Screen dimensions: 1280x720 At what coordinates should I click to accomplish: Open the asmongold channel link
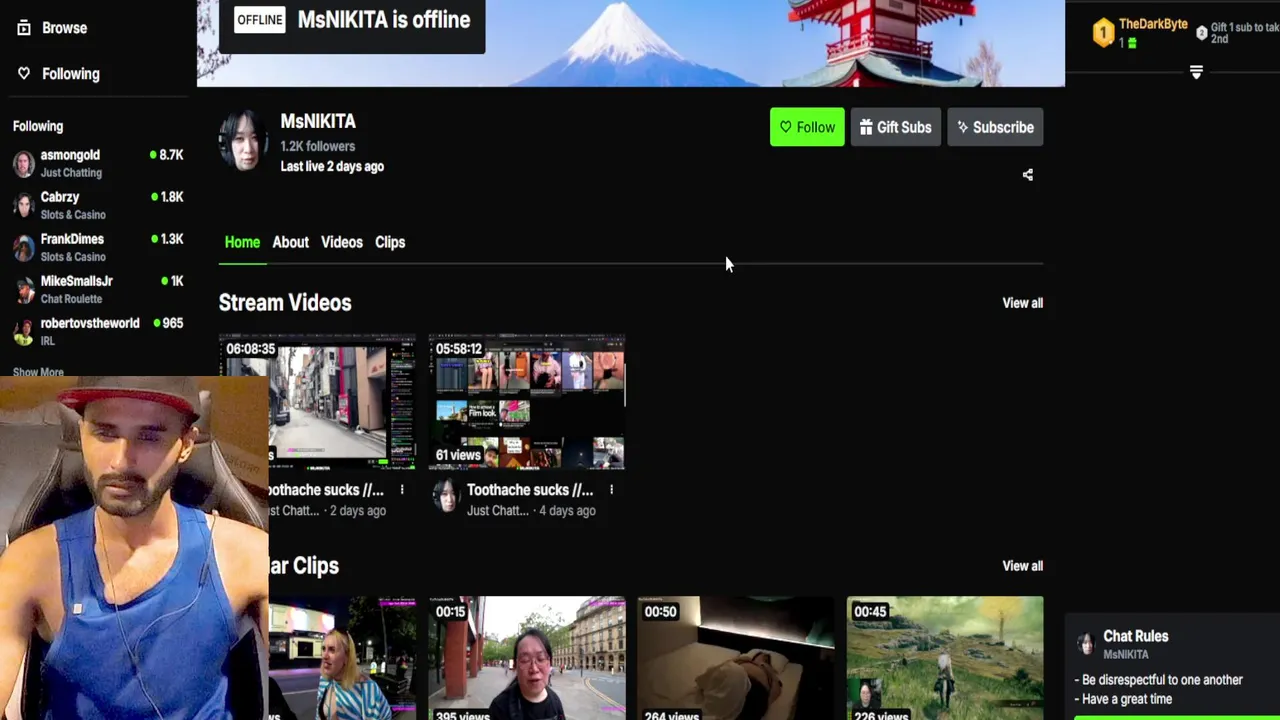pyautogui.click(x=70, y=155)
